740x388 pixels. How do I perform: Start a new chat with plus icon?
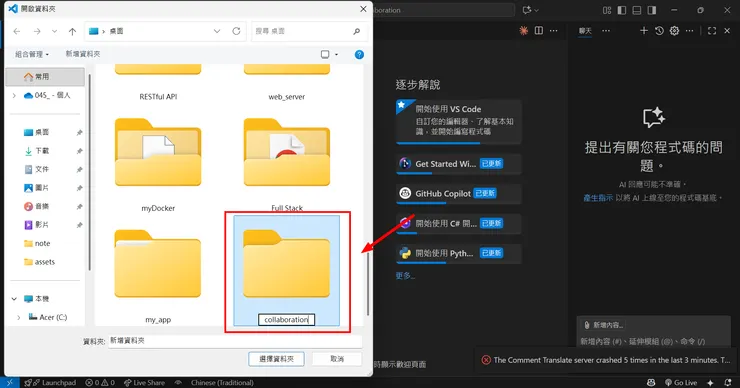[x=644, y=31]
